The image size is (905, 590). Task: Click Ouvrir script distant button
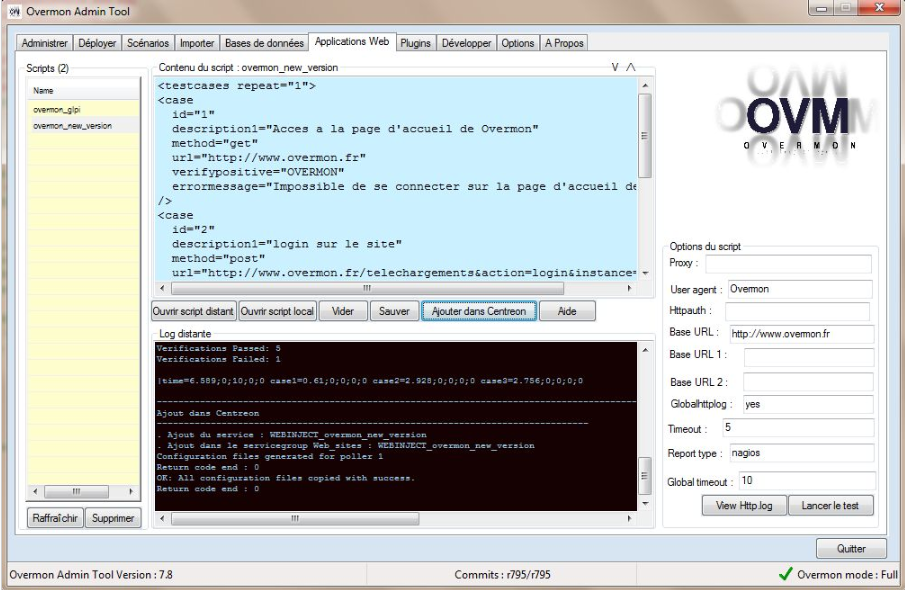193,311
